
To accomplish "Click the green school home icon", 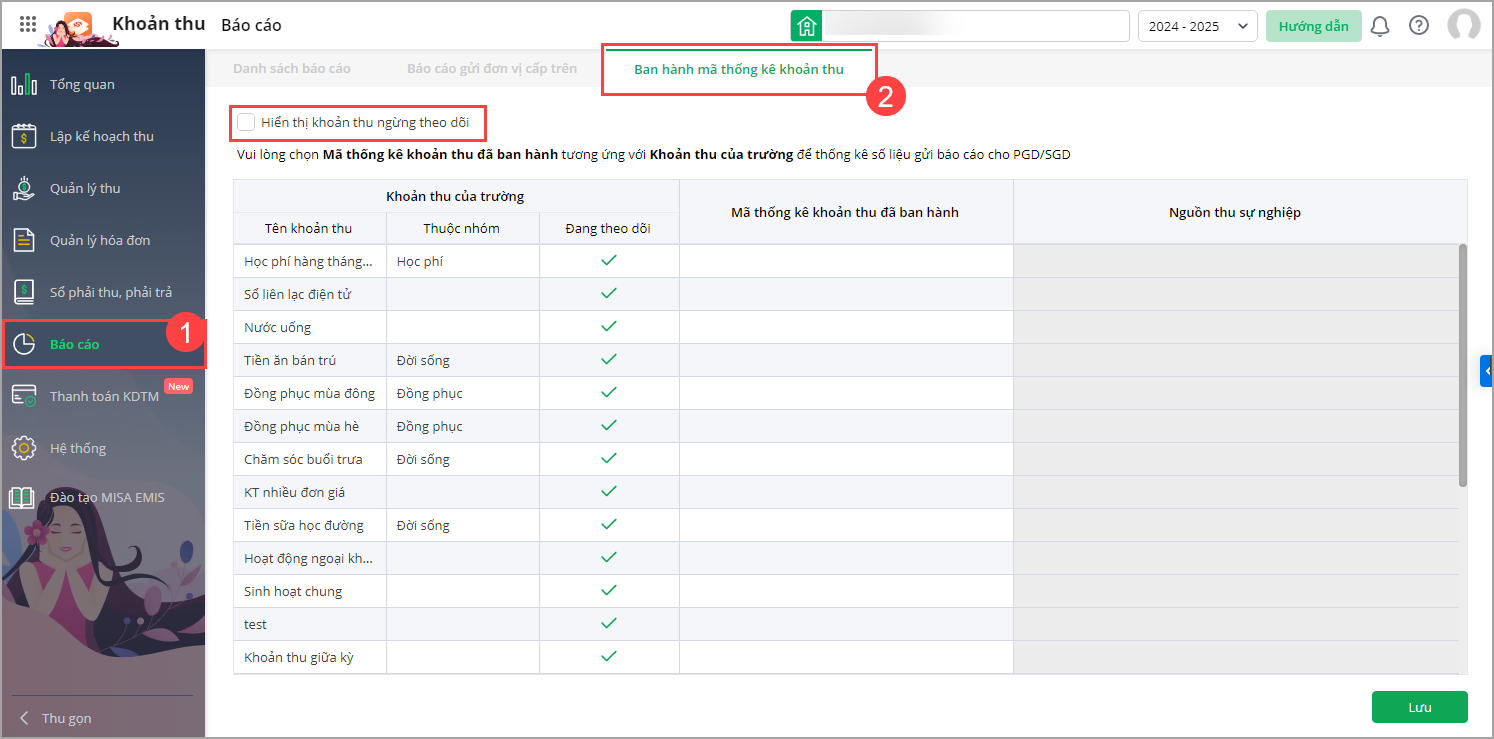I will pyautogui.click(x=806, y=26).
